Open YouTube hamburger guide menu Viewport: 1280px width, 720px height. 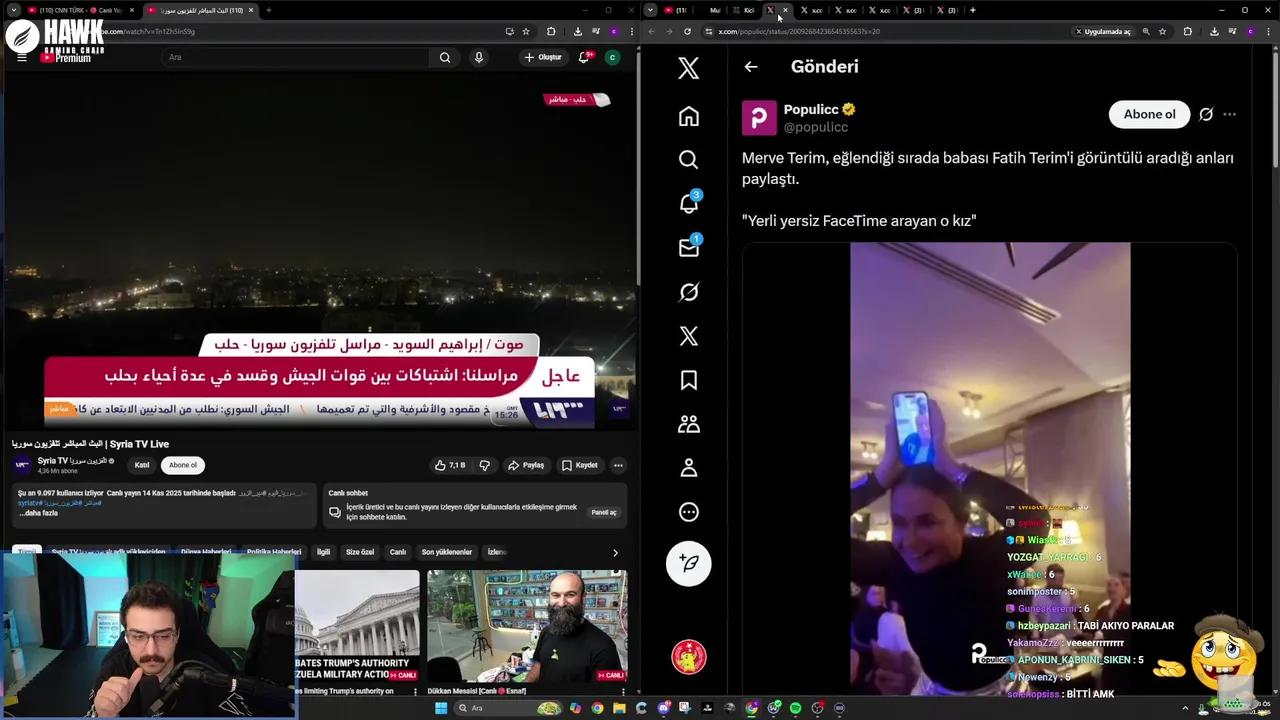[x=22, y=57]
